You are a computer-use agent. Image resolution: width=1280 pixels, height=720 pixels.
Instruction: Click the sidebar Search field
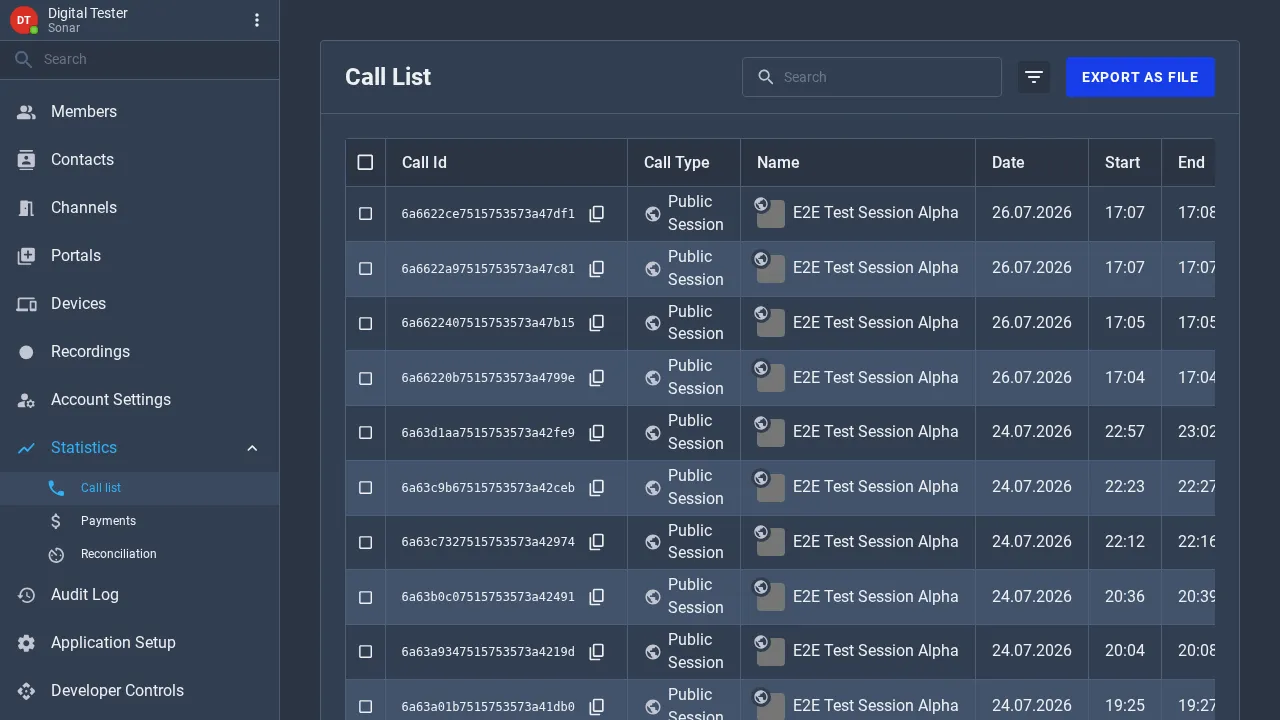coord(140,59)
